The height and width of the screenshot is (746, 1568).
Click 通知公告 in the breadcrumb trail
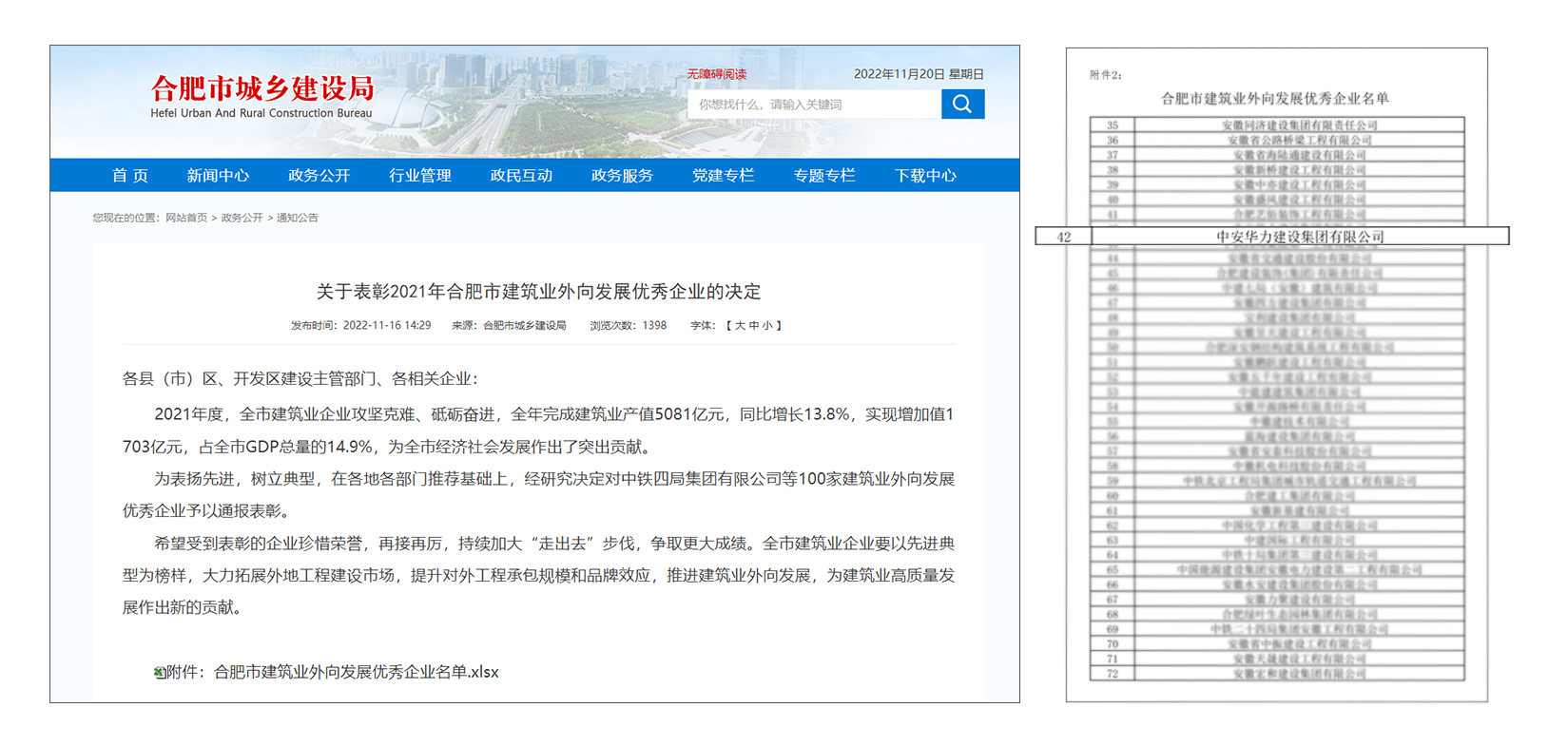pyautogui.click(x=298, y=218)
